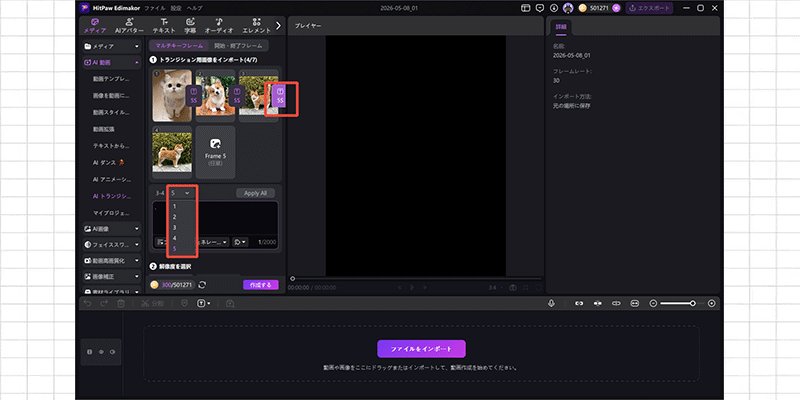Click the microphone voiceover icon

pos(551,303)
